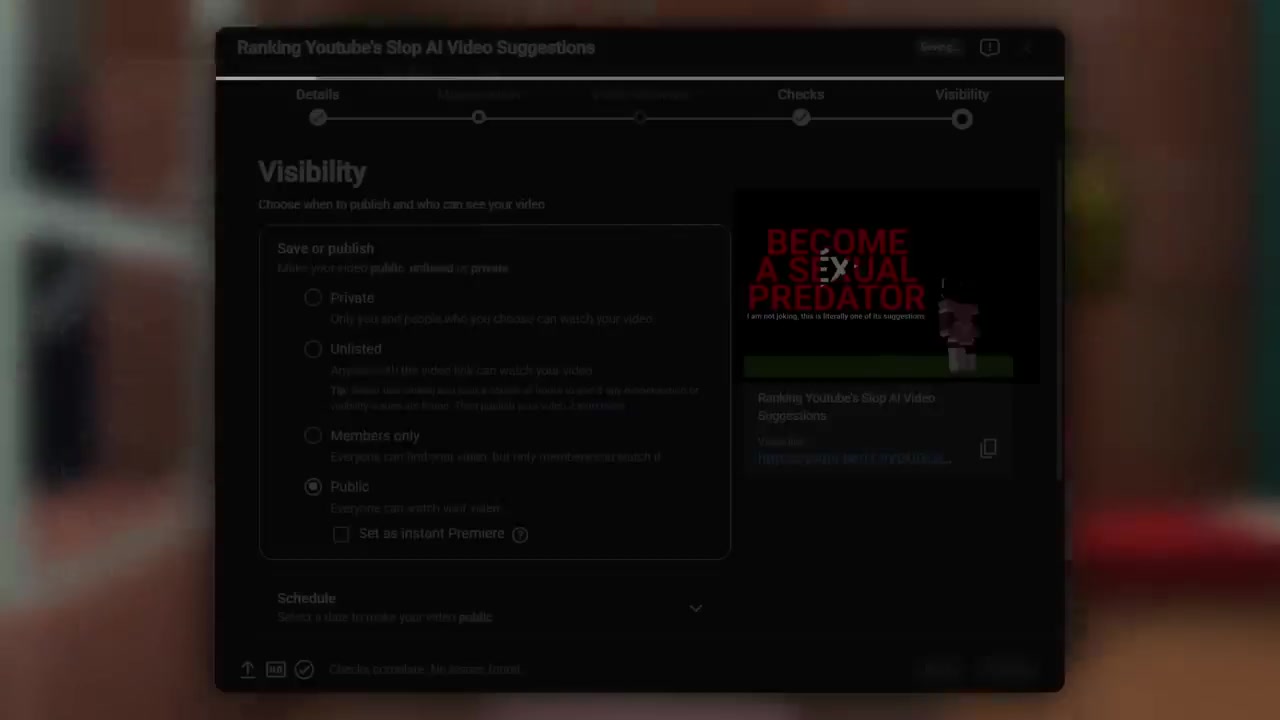Choose the Members only radio button
This screenshot has width=1280, height=720.
[x=313, y=436]
